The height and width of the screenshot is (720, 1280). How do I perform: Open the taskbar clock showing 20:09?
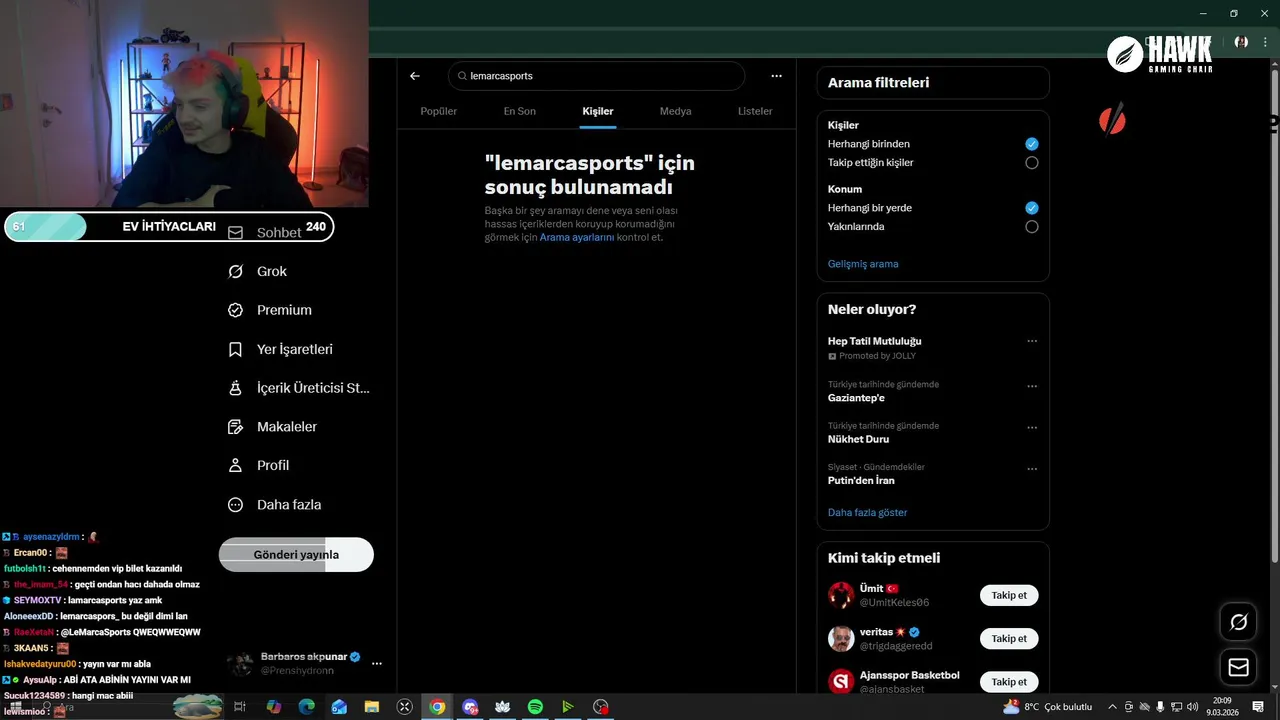point(1222,707)
